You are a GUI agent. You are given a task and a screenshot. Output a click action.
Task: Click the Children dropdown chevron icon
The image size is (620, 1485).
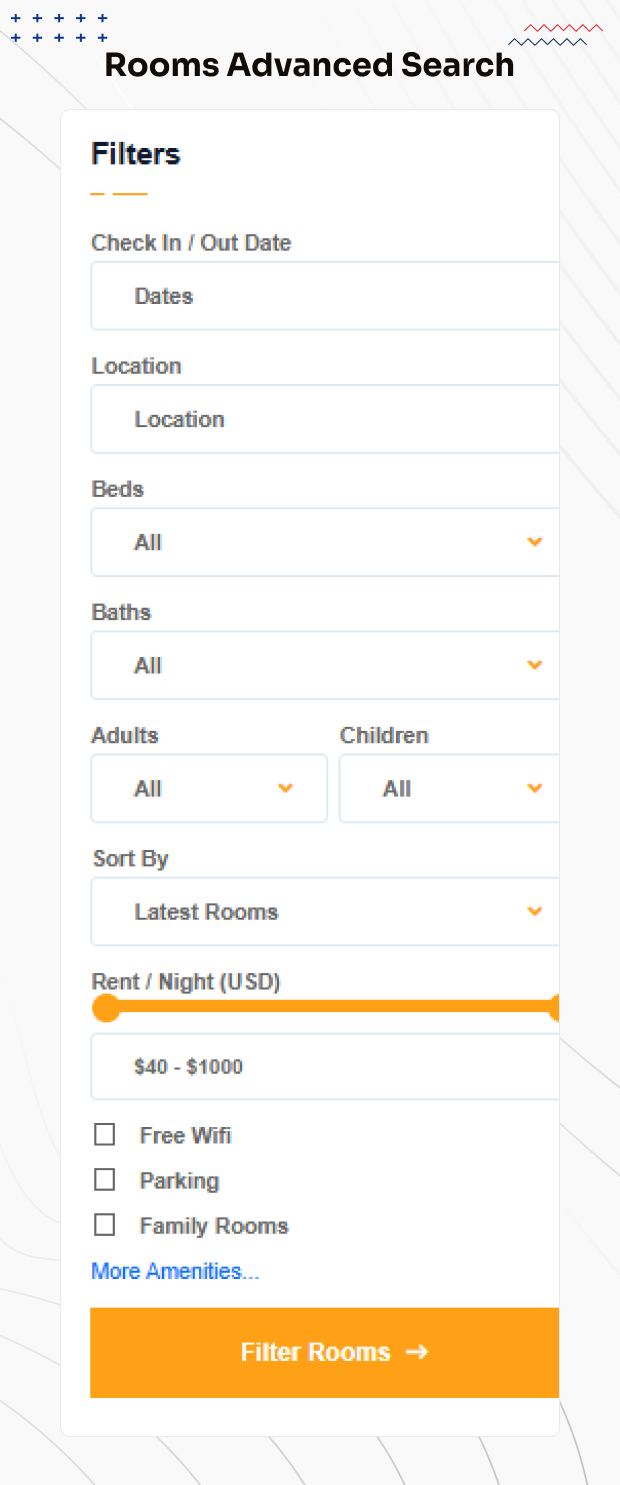tap(534, 788)
